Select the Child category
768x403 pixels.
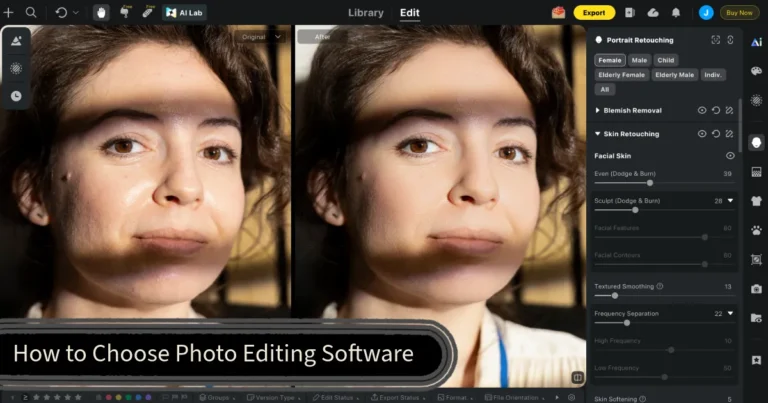[666, 60]
